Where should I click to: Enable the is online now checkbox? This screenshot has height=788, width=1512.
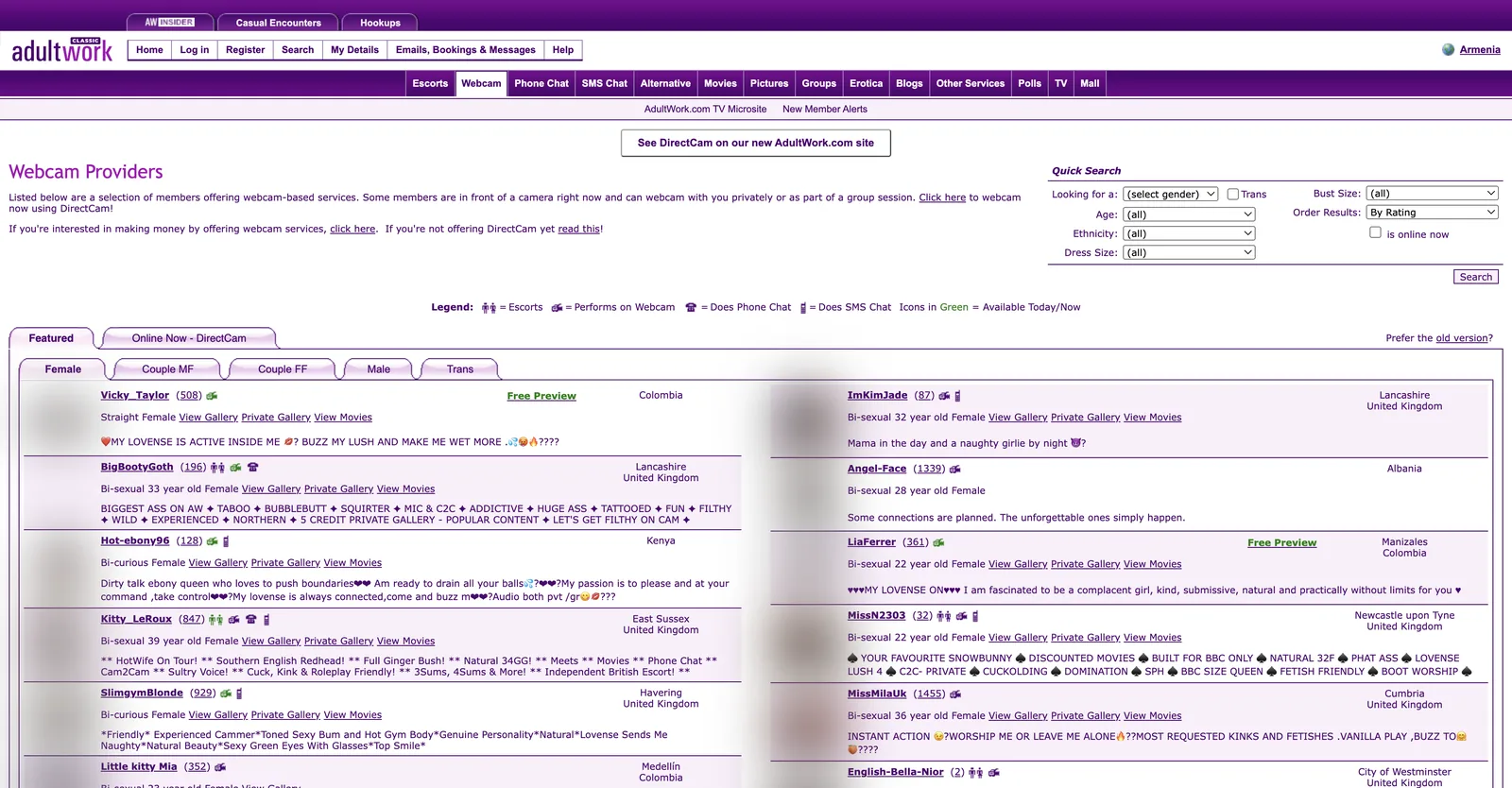pyautogui.click(x=1376, y=232)
